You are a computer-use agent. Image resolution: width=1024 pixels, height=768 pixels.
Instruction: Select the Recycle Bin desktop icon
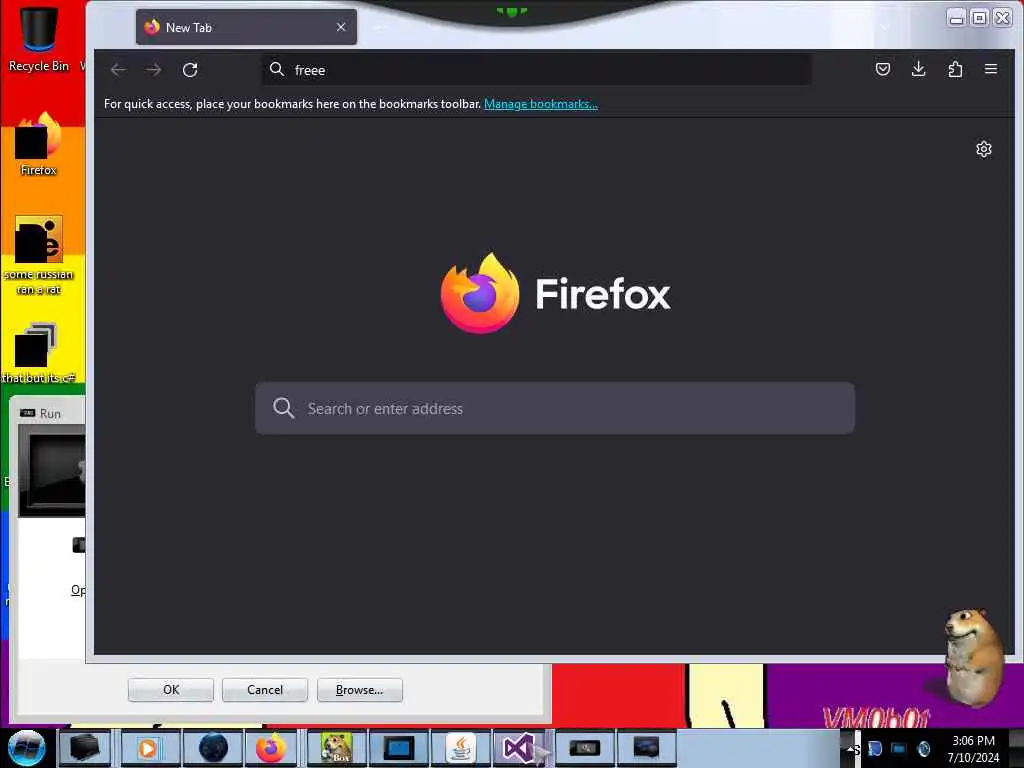pyautogui.click(x=39, y=38)
